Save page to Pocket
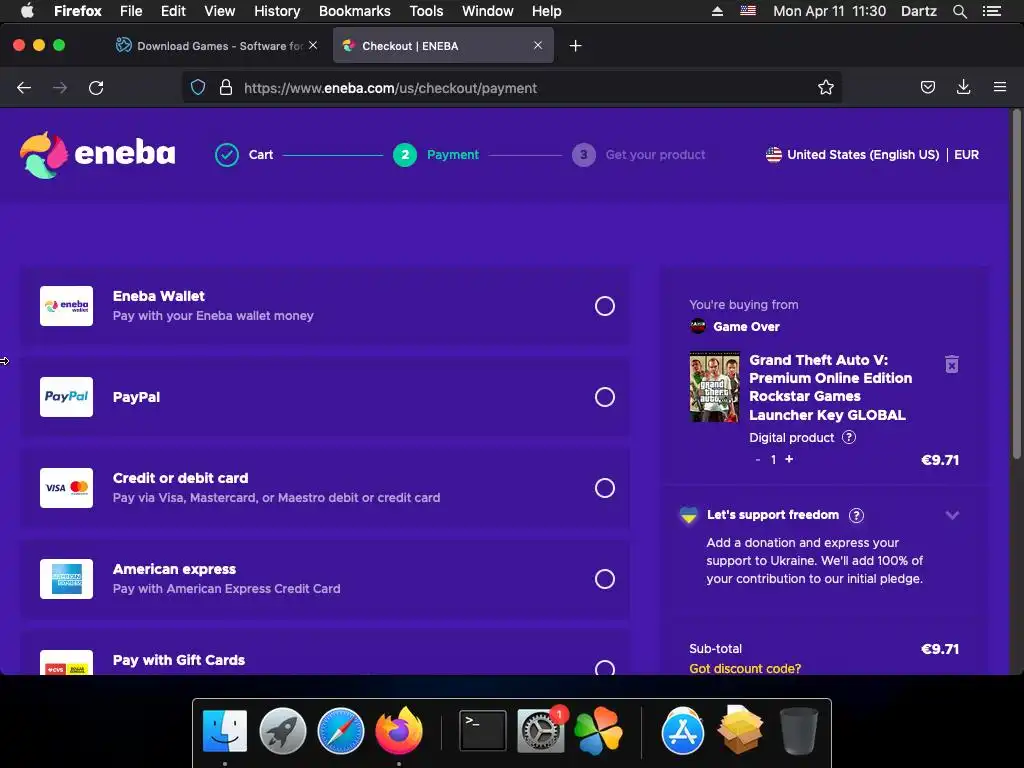 (x=927, y=88)
